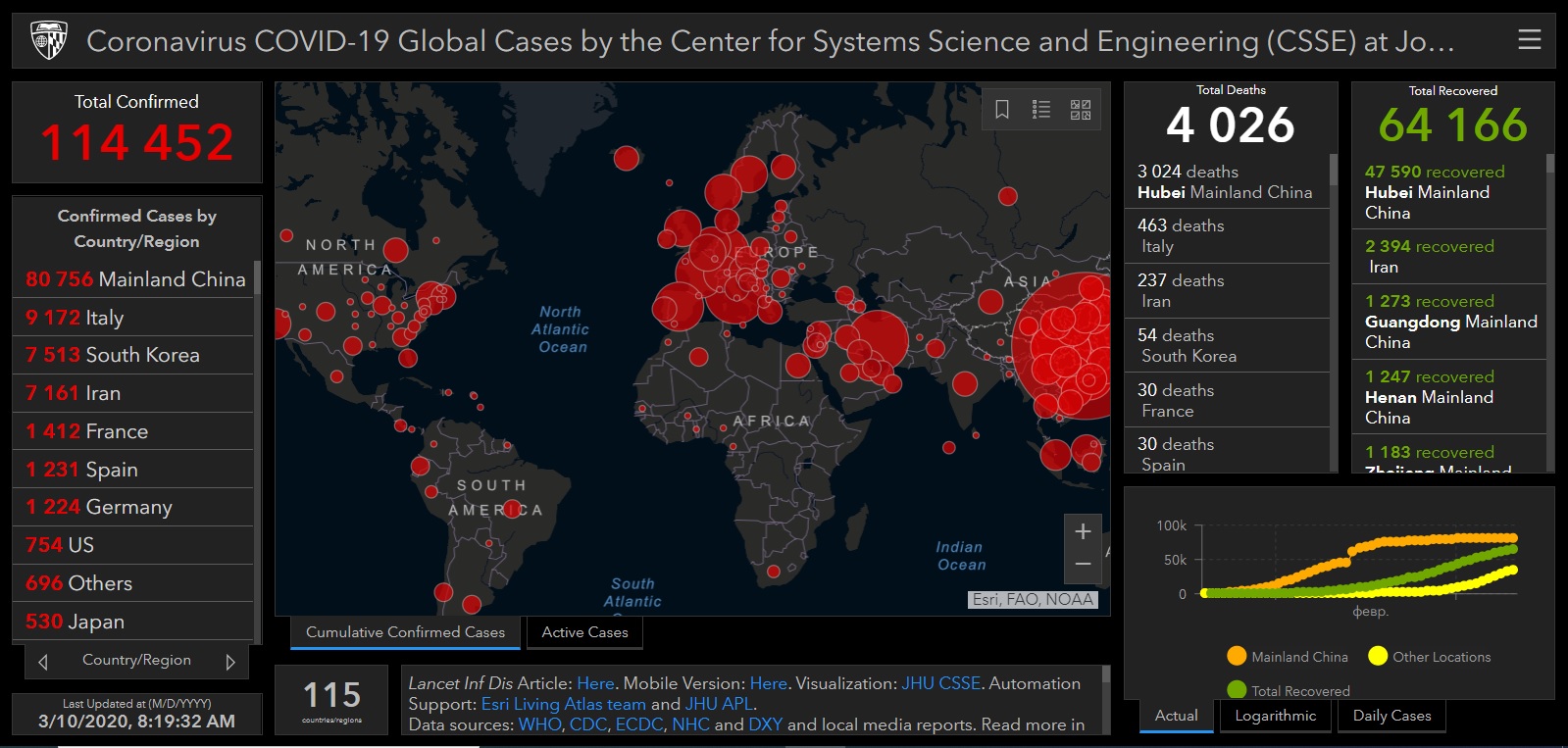
Task: Open the JHU CSSE visualization link
Action: [940, 683]
